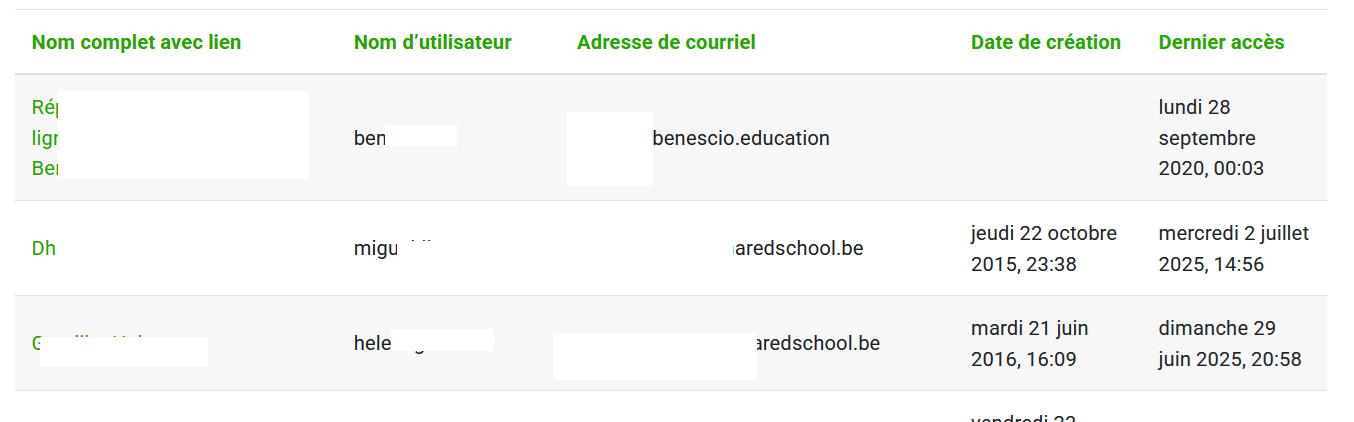Screen dimensions: 1354x422
Task: Click creation date "jeudi 22 octobre 2015, 23:38"
Action: click(1043, 248)
